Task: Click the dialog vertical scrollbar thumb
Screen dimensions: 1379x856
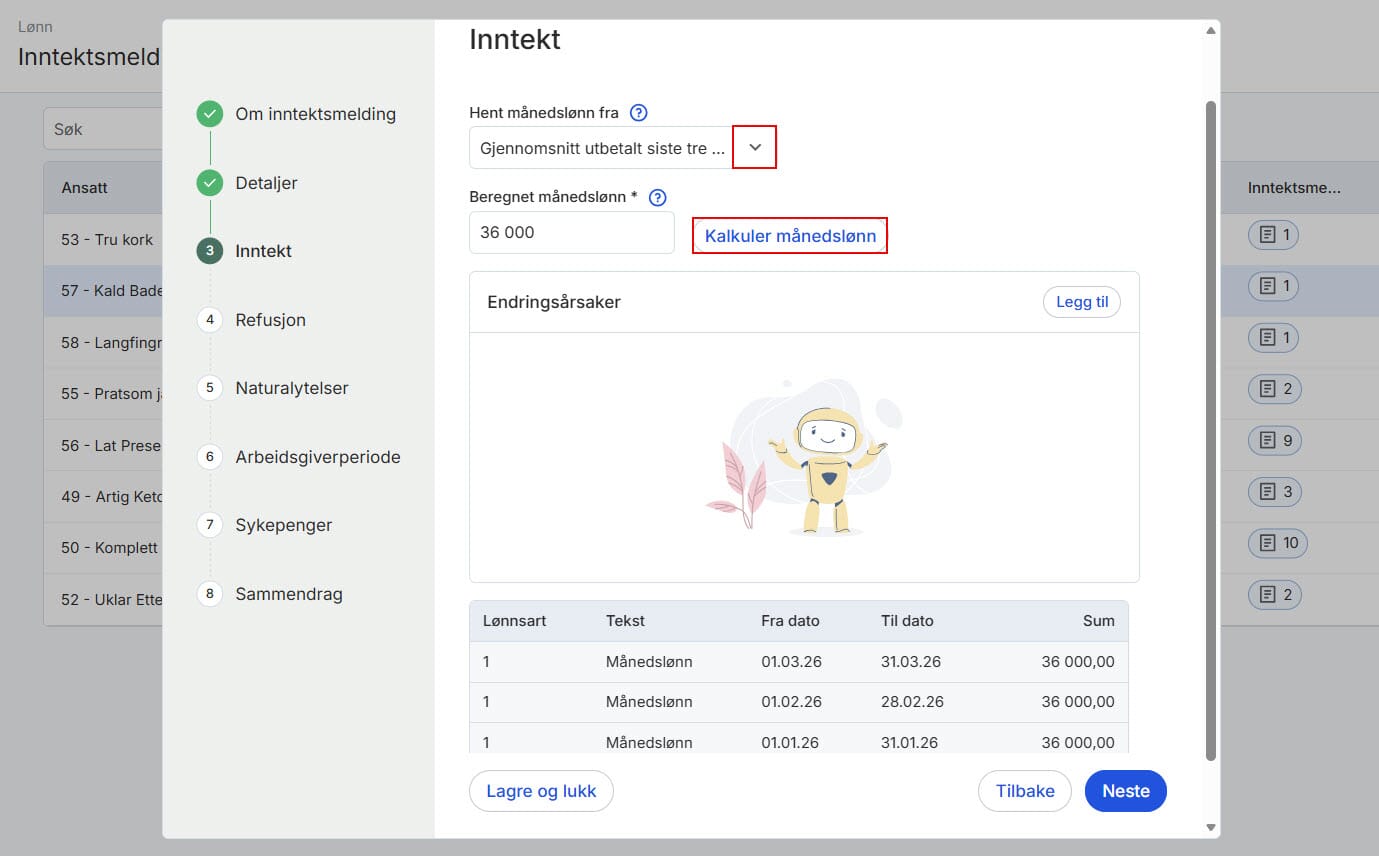Action: pos(1211,430)
